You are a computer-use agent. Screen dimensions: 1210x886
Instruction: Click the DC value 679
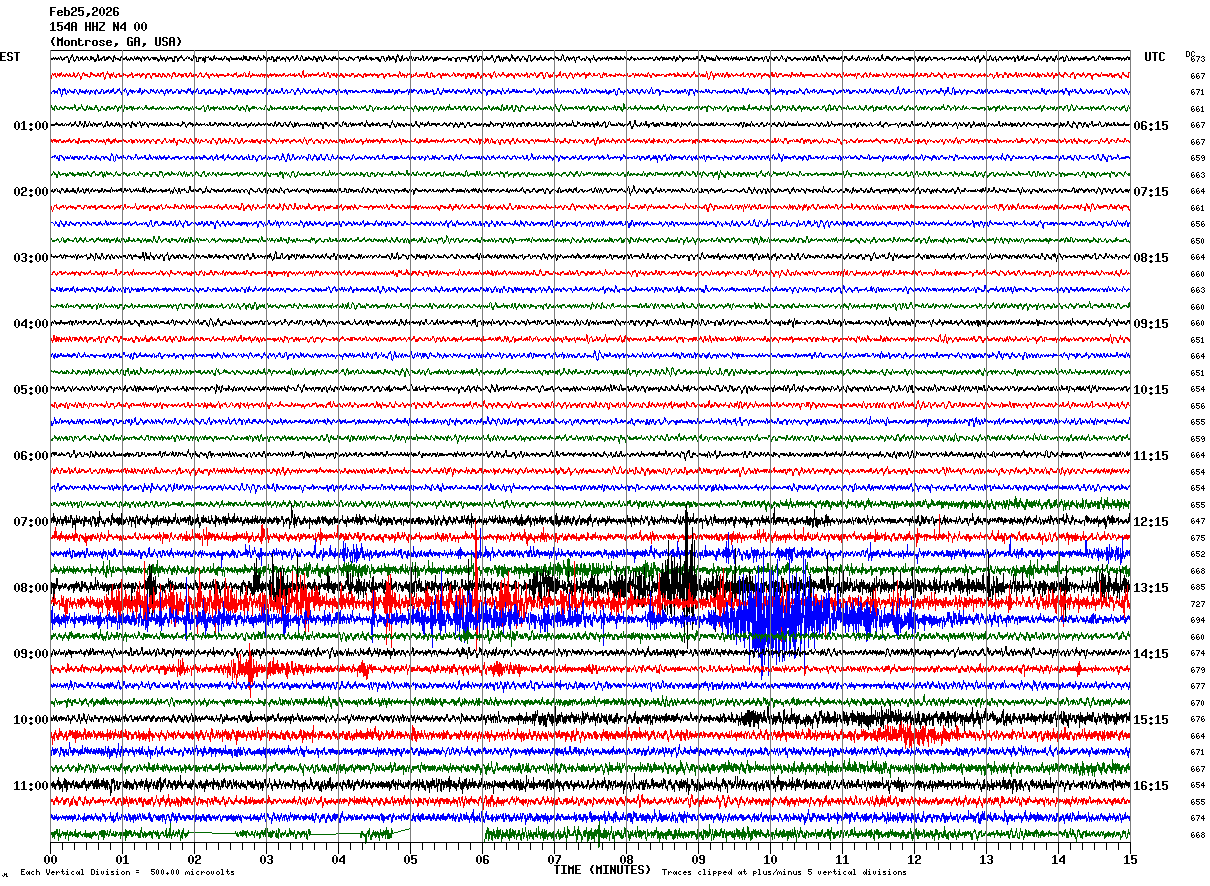coord(1197,670)
